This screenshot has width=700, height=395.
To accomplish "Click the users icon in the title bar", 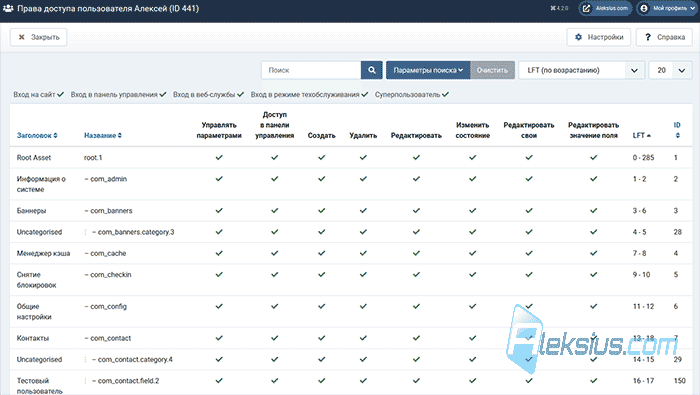I will tap(8, 8).
